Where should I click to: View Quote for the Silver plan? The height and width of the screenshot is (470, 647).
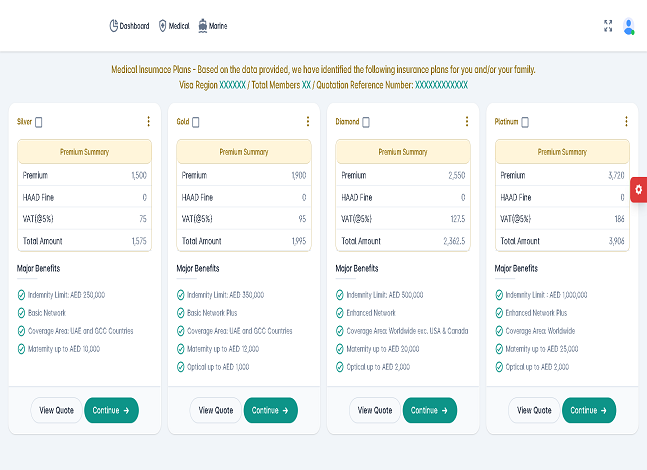57,410
